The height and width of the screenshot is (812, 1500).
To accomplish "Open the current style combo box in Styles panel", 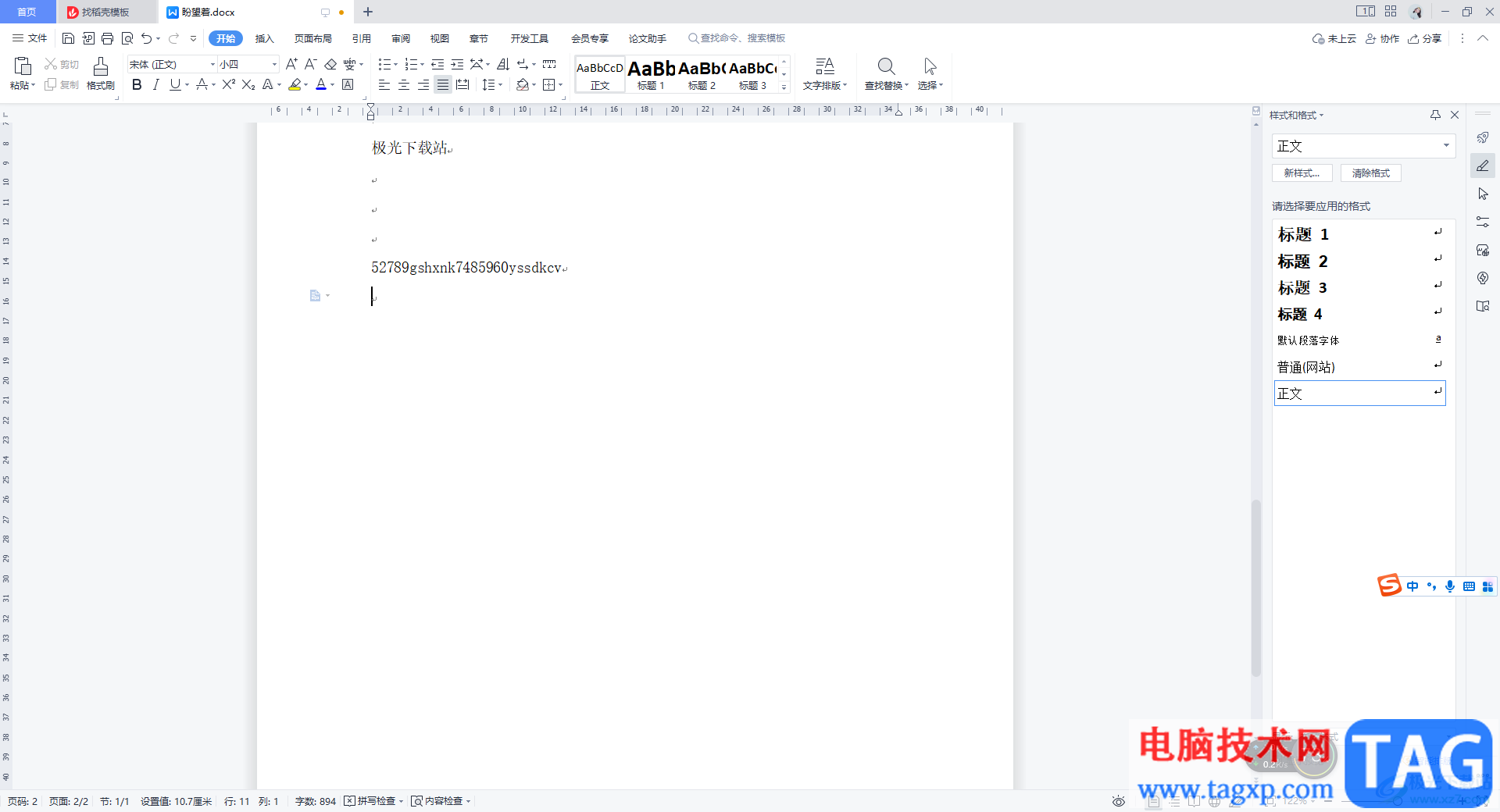I will coord(1363,146).
